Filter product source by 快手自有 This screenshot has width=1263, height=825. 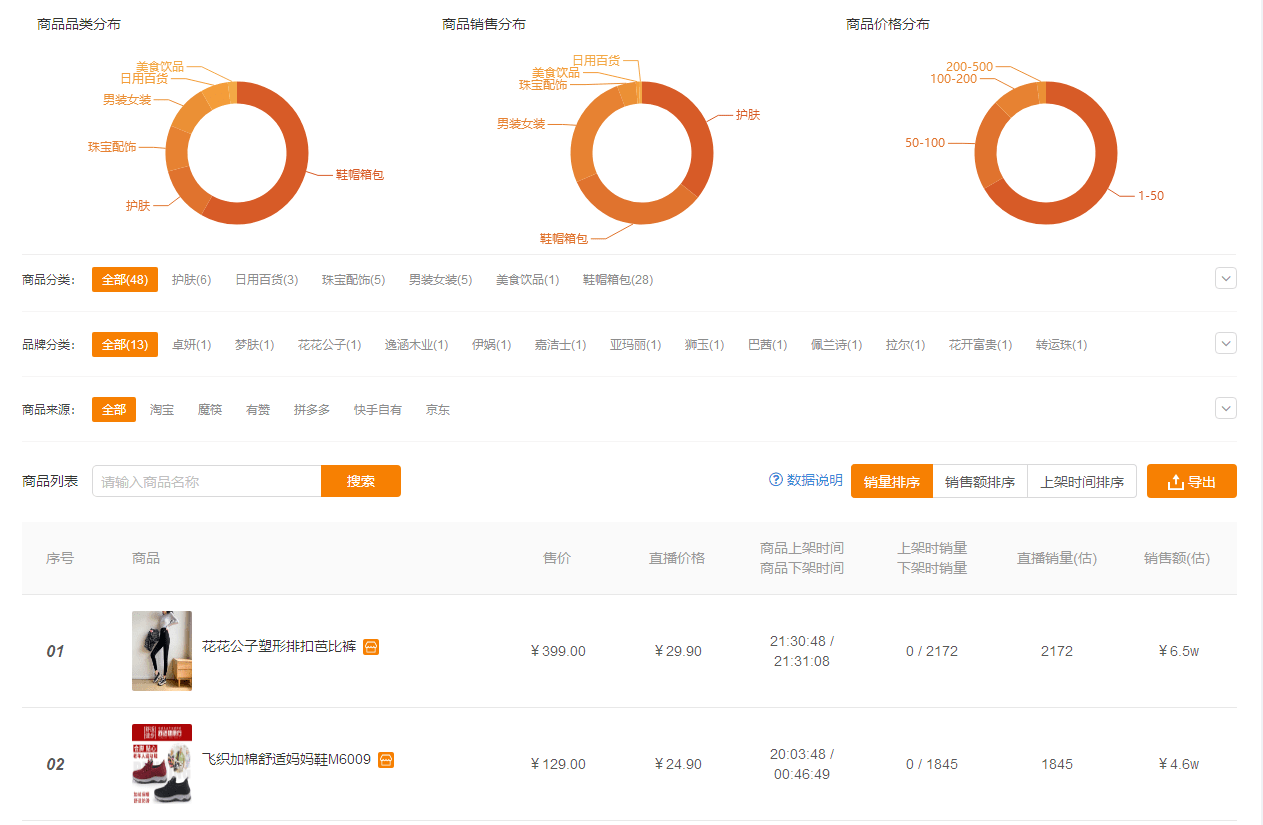pos(378,410)
